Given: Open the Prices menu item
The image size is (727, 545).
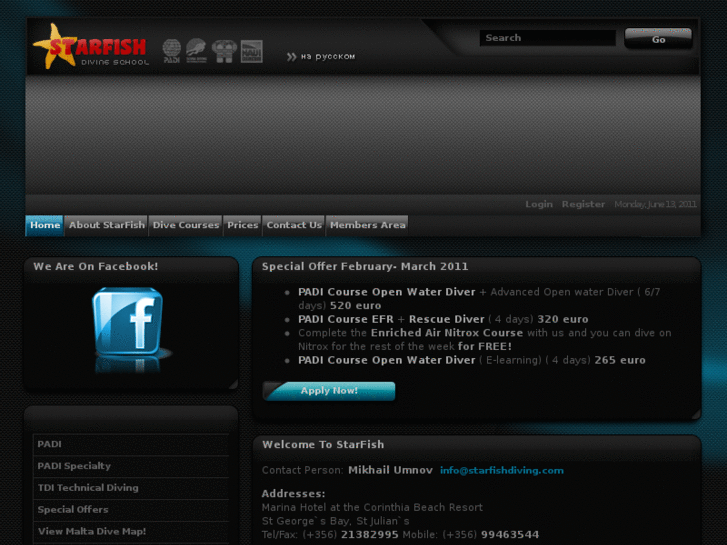Looking at the screenshot, I should pos(242,225).
